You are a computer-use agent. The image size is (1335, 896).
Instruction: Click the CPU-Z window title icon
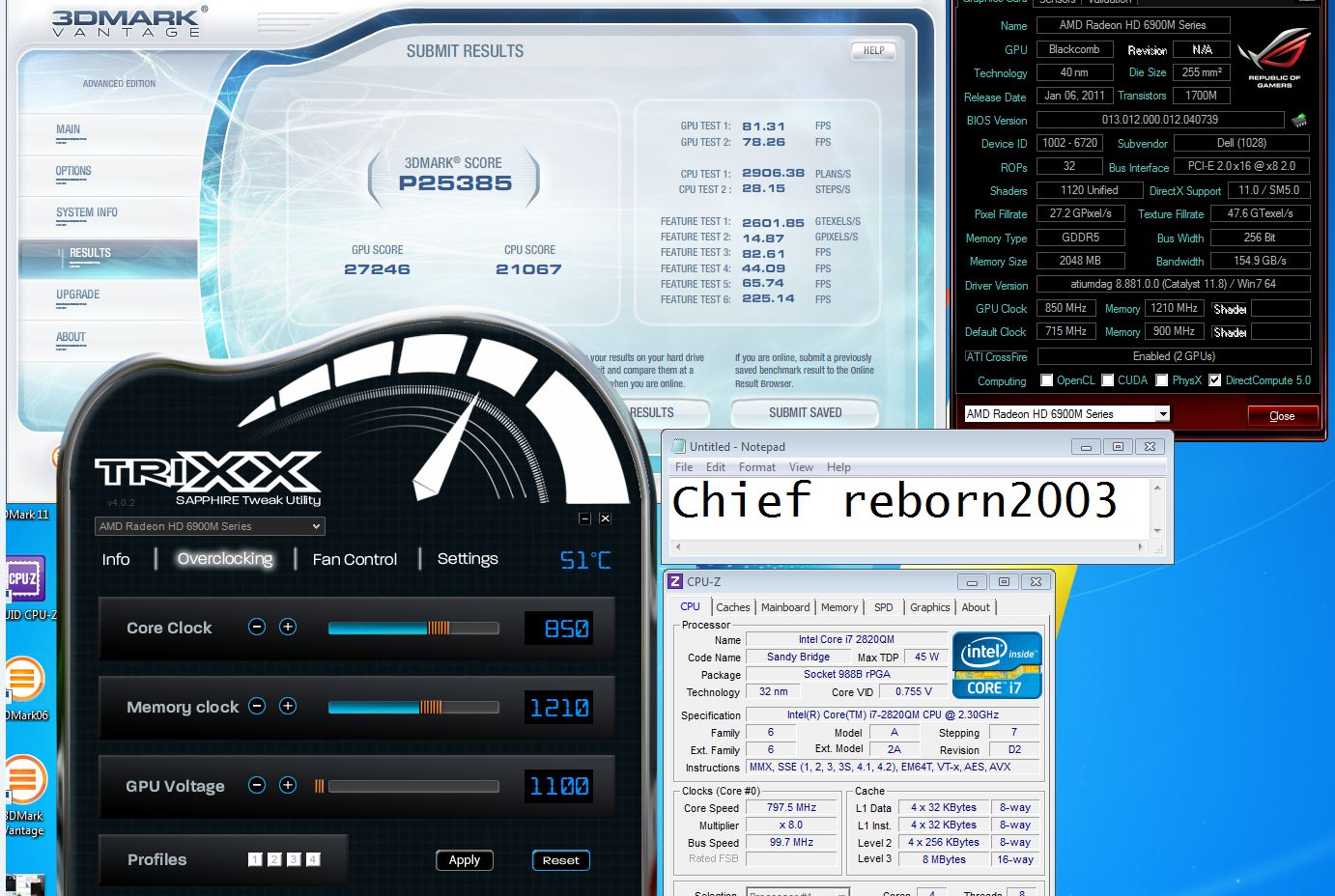[x=675, y=581]
